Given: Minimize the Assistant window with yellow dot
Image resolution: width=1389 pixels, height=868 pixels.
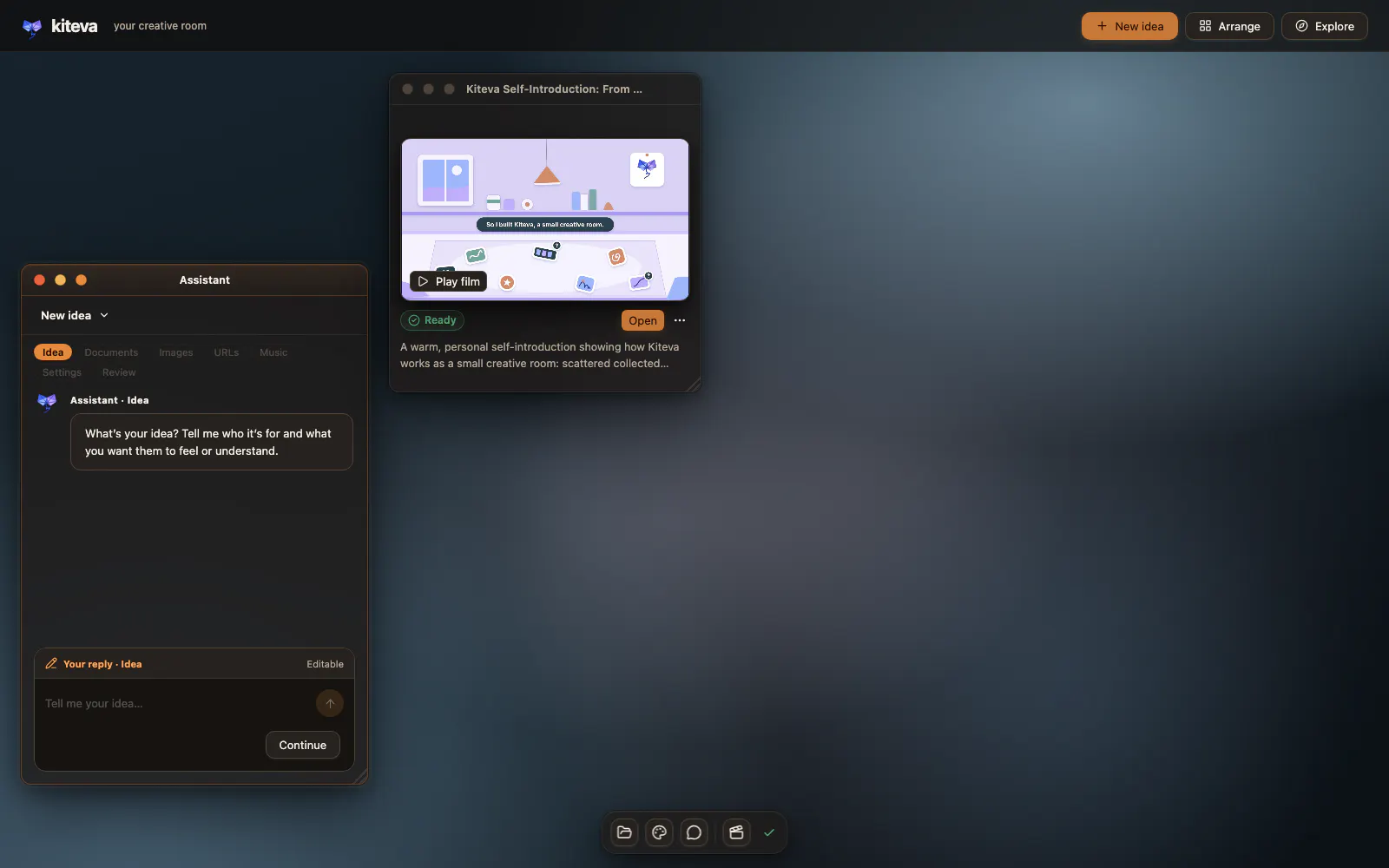Looking at the screenshot, I should [x=60, y=279].
